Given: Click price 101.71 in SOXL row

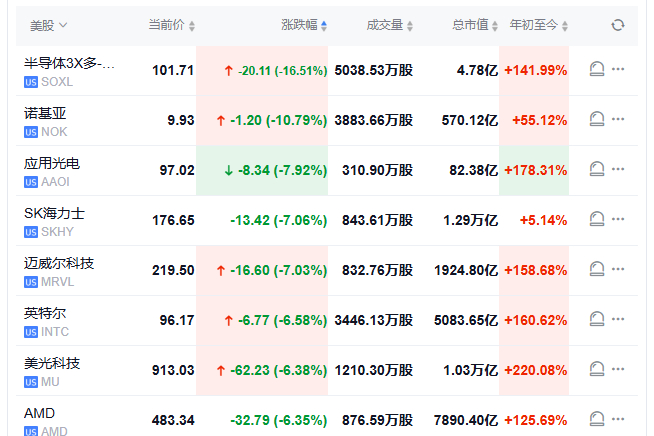Looking at the screenshot, I should coord(173,70).
